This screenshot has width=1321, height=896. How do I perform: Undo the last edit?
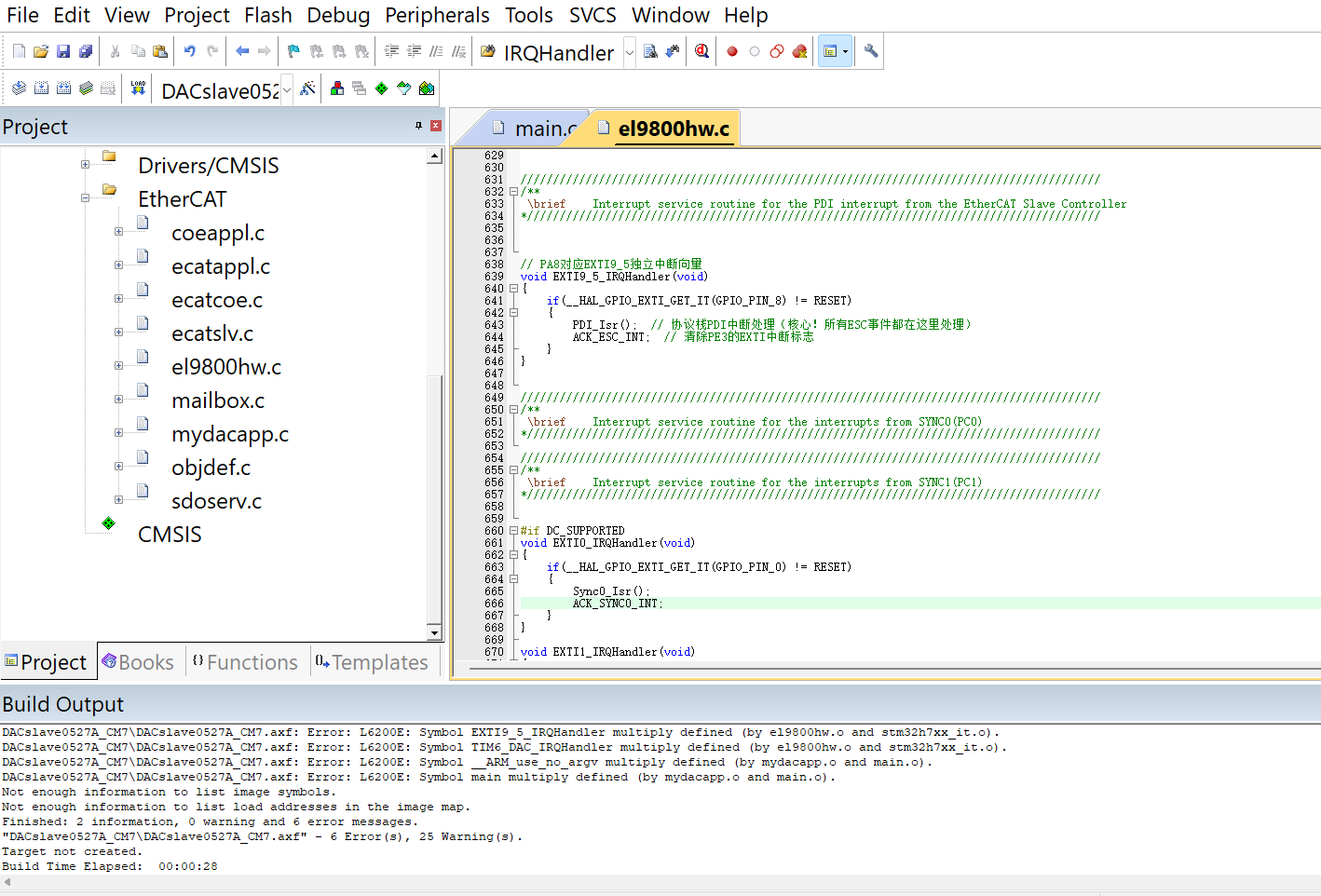tap(190, 52)
